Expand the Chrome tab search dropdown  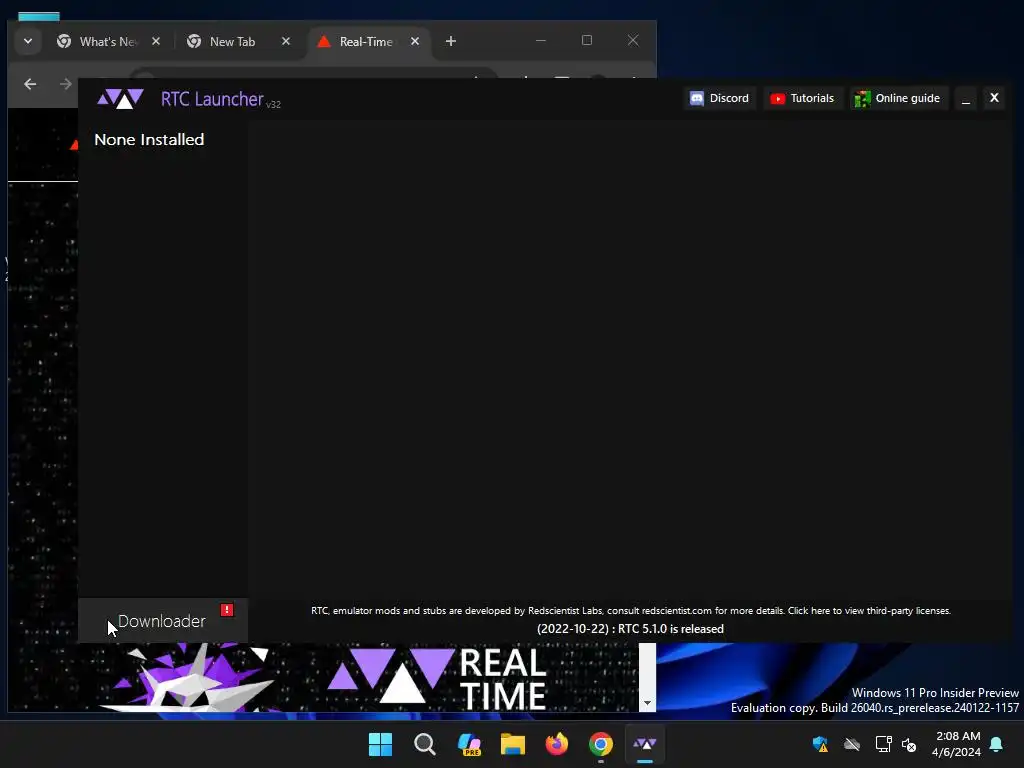click(x=28, y=41)
